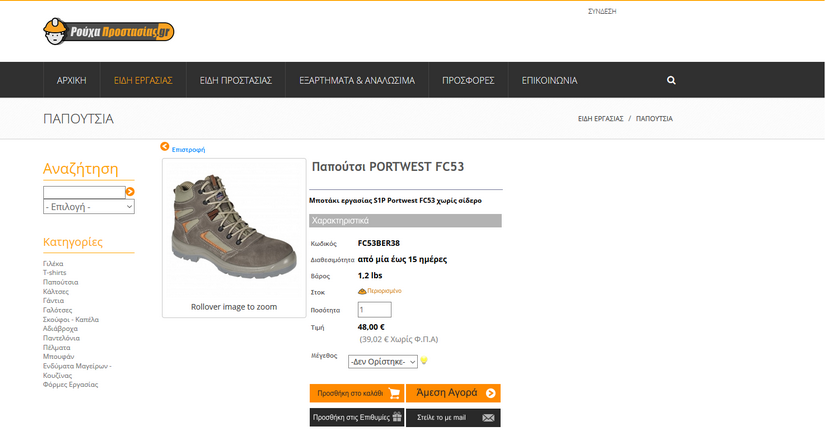Click the Ρούχα Προστασίας site logo
Screen dimensions: 825x434
[110, 32]
